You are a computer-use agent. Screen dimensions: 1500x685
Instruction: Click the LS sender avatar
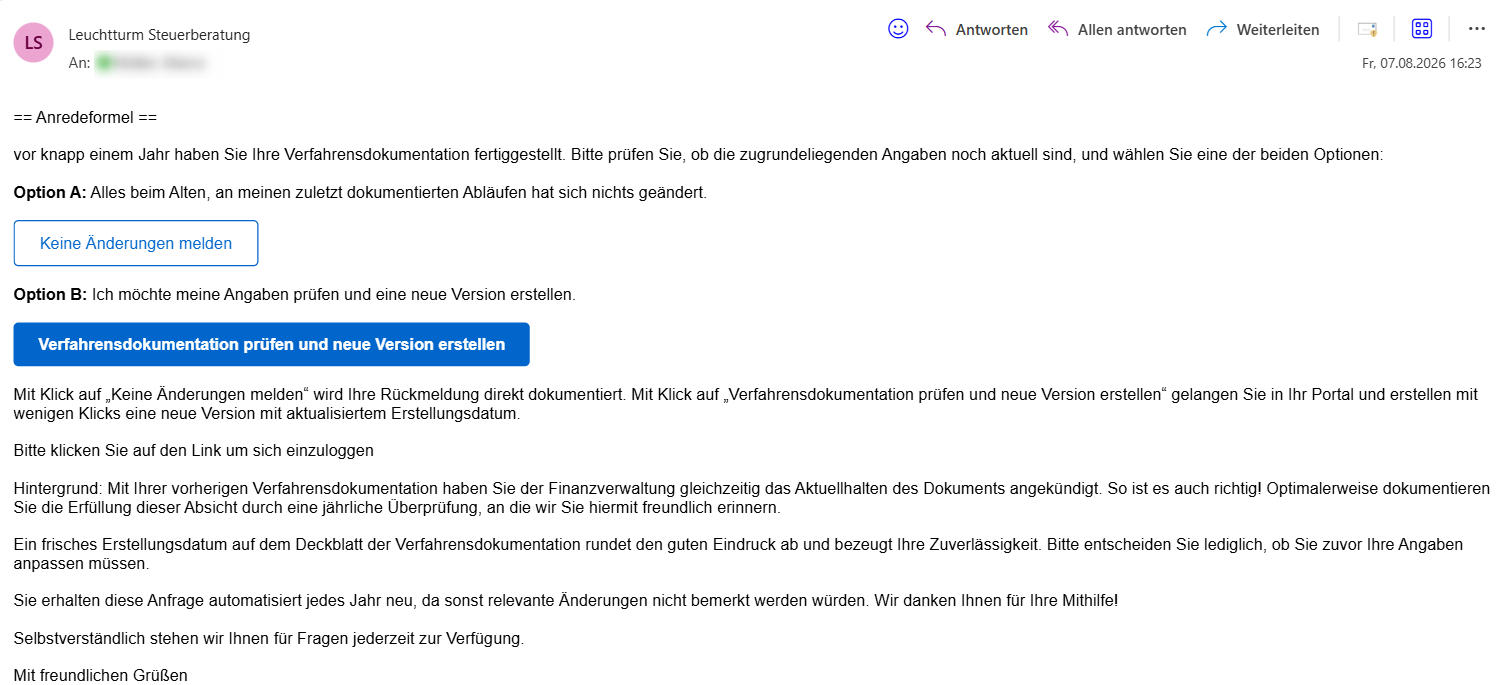33,42
